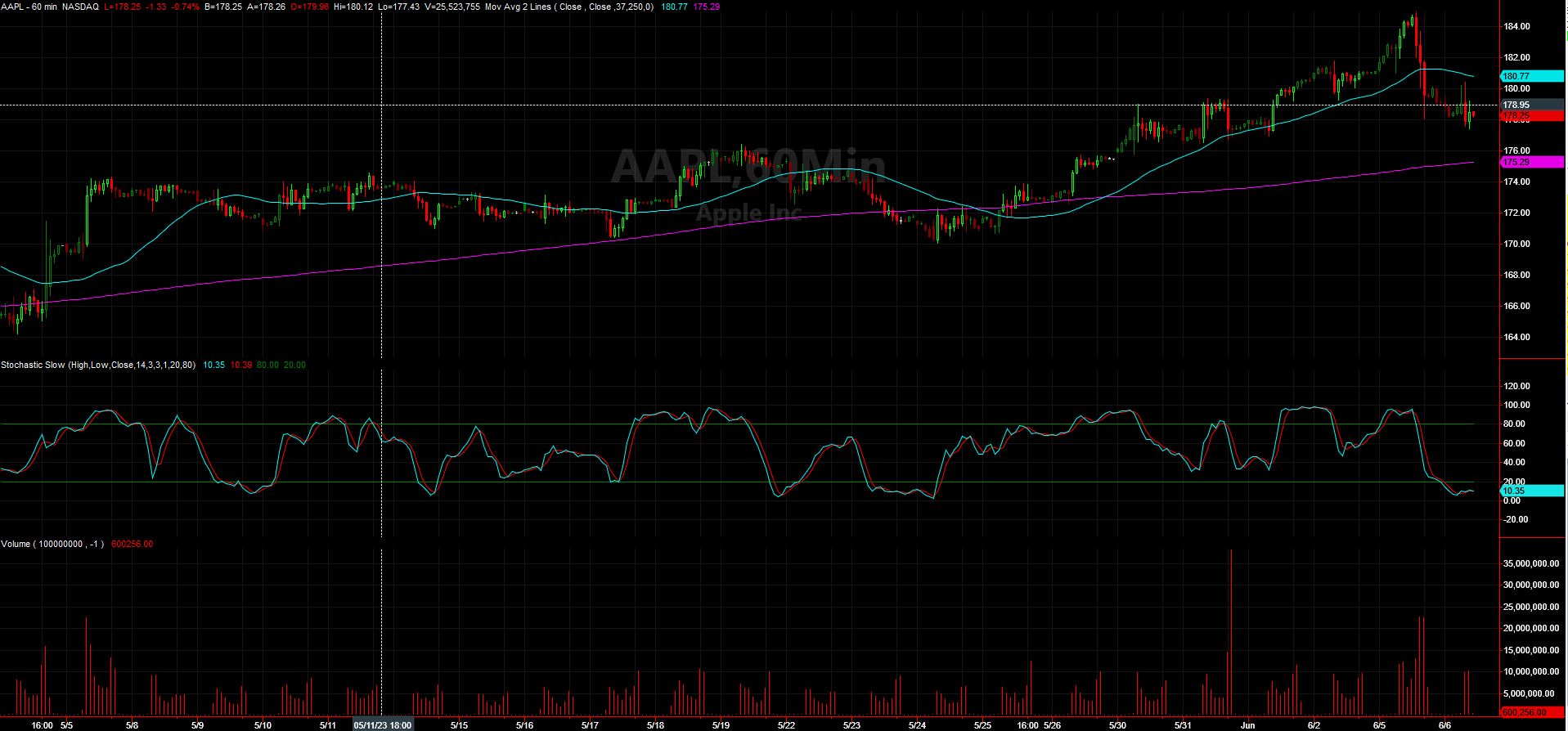Screen dimensions: 1568x731
Task: Select 40.00 on the Stochastic scale
Action: pyautogui.click(x=1514, y=462)
